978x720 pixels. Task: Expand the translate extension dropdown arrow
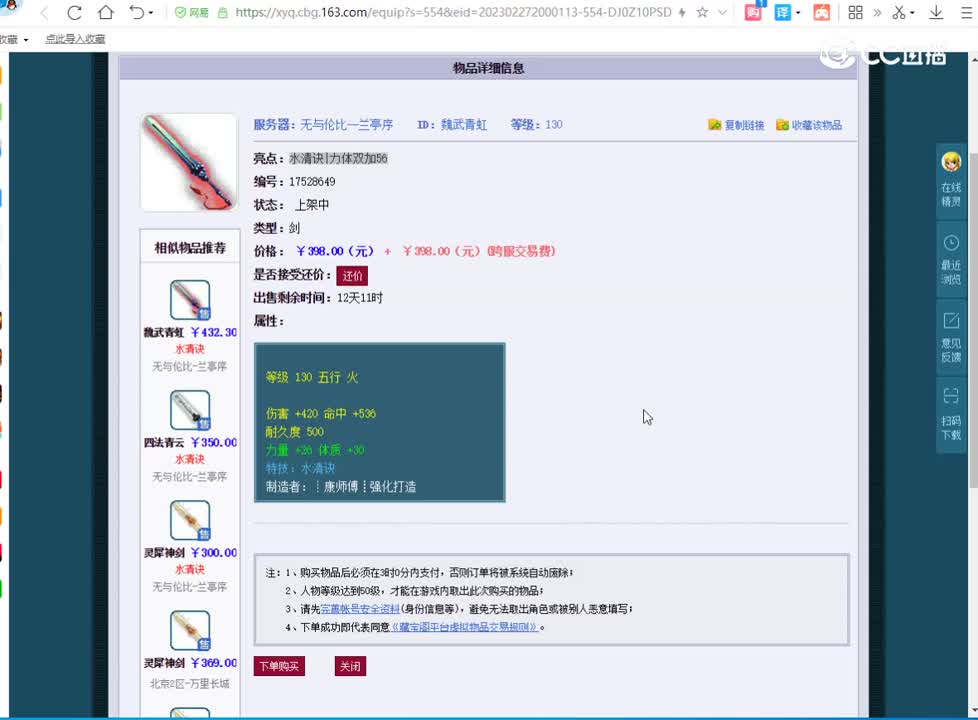tap(798, 13)
